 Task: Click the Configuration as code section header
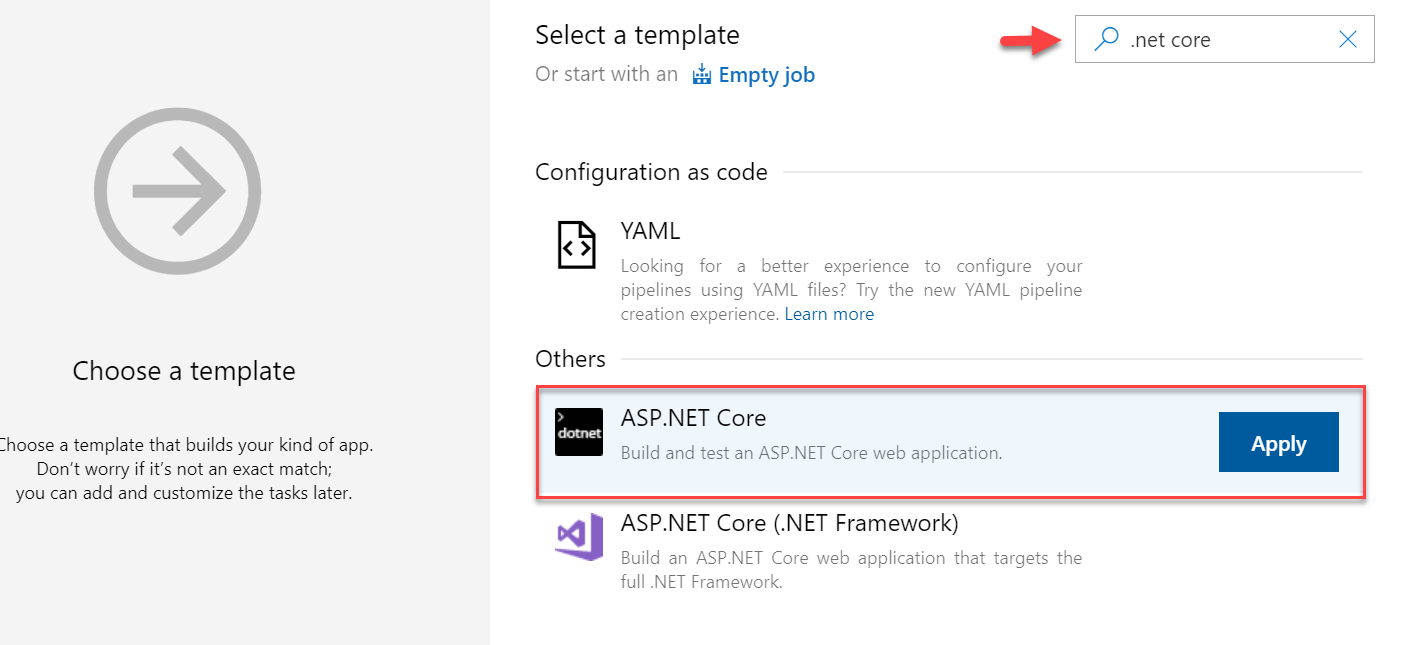coord(651,171)
